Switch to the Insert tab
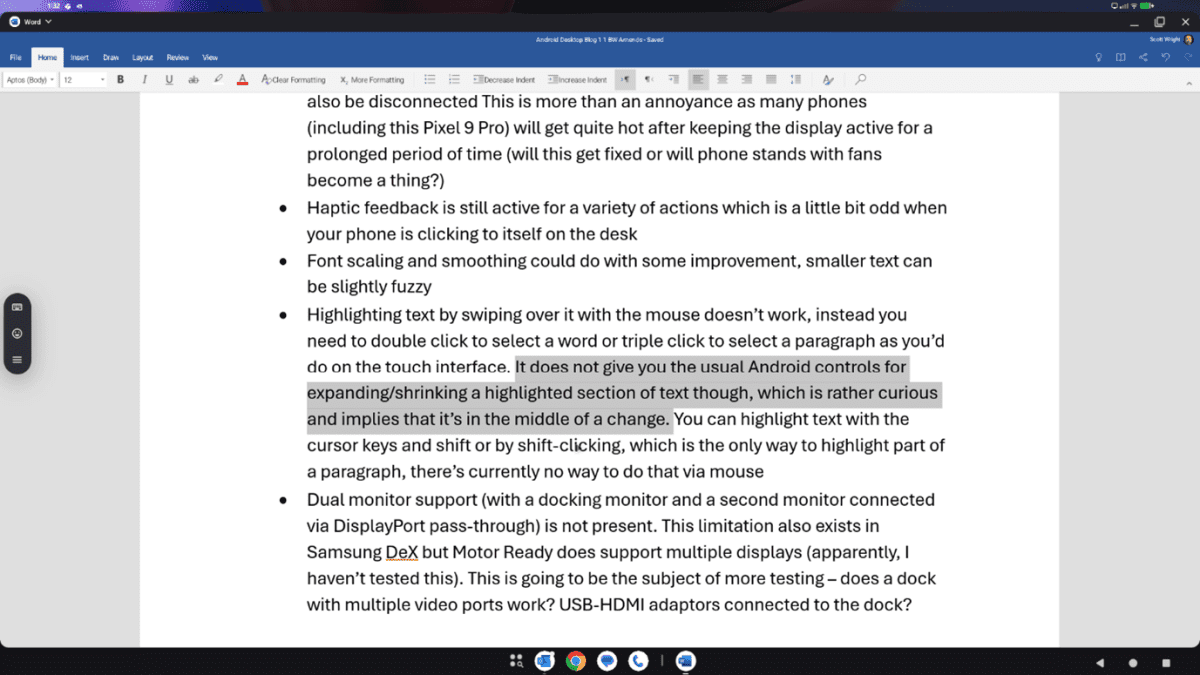1200x675 pixels. (x=79, y=57)
